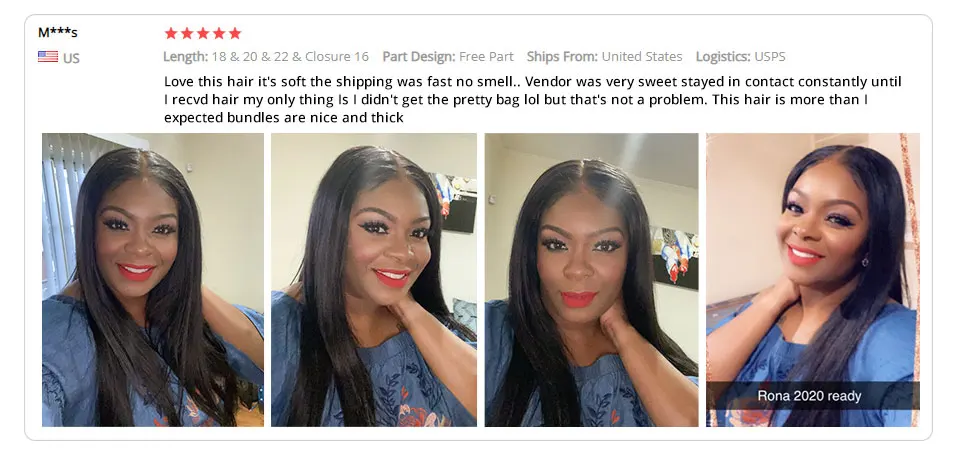
Task: Click the Ships From label
Action: click(562, 57)
